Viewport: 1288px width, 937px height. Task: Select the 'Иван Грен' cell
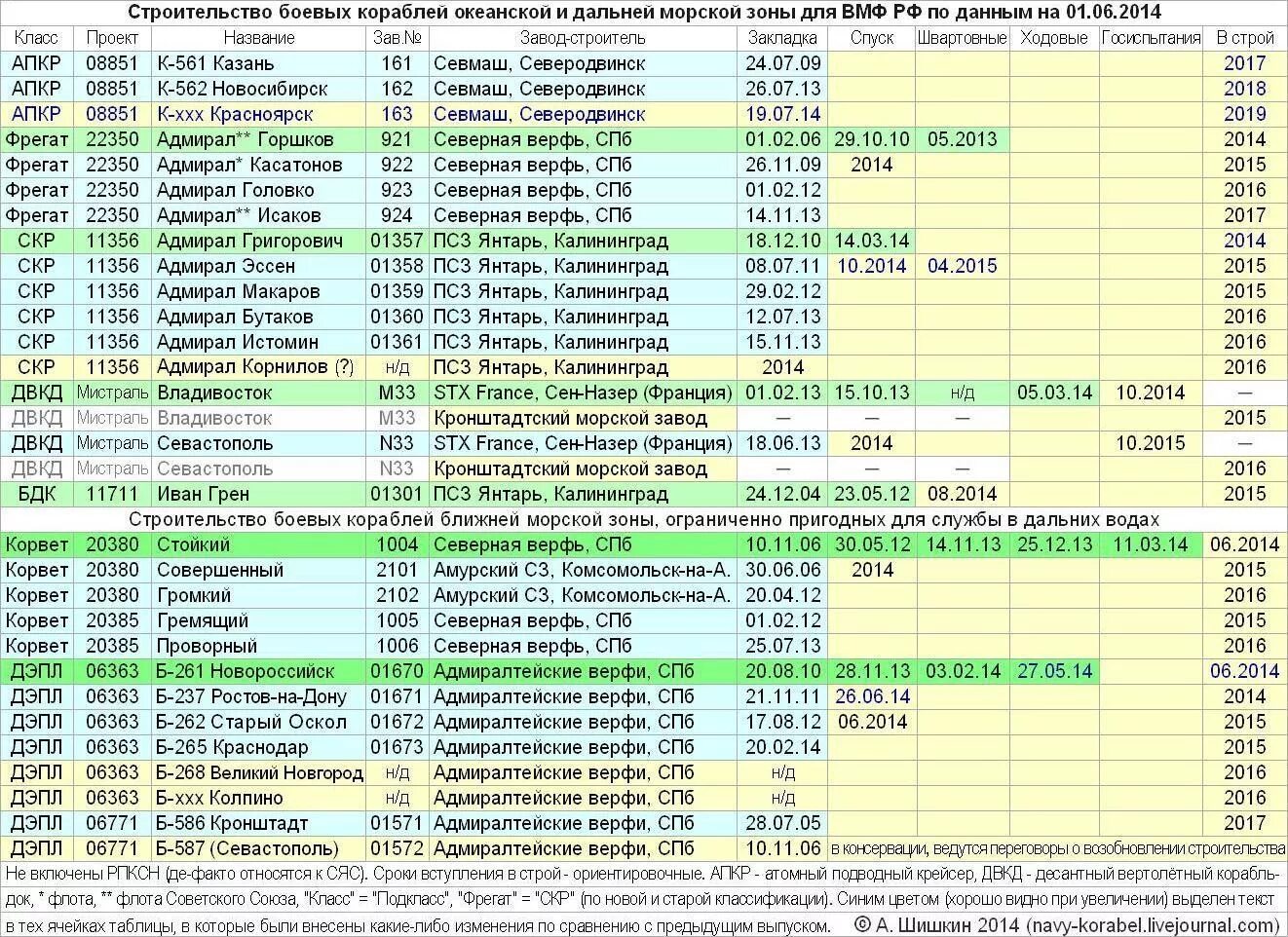tap(259, 494)
